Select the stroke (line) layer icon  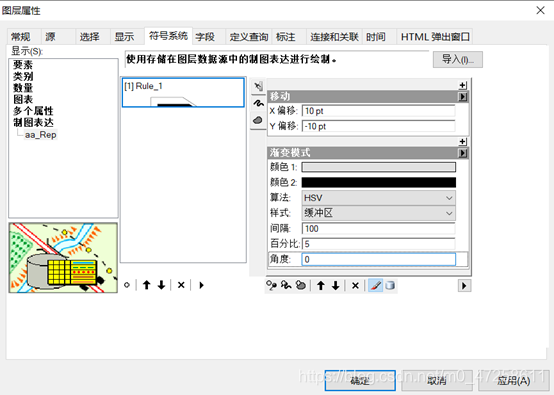(x=258, y=103)
